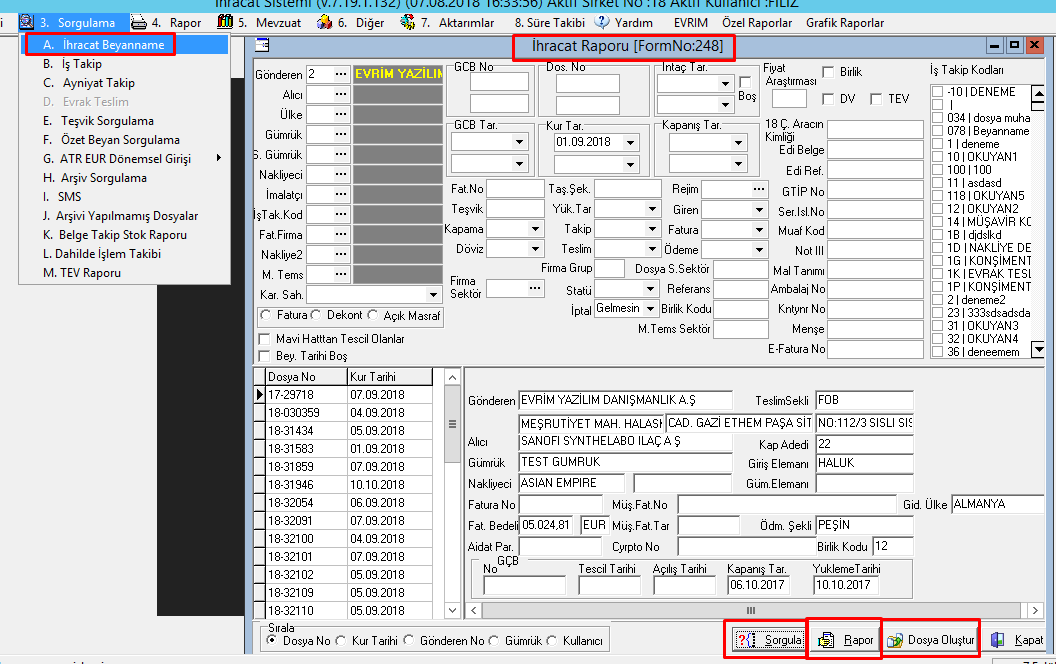1056x664 pixels.
Task: Open lookup button next to Alıcı field
Action: [341, 94]
